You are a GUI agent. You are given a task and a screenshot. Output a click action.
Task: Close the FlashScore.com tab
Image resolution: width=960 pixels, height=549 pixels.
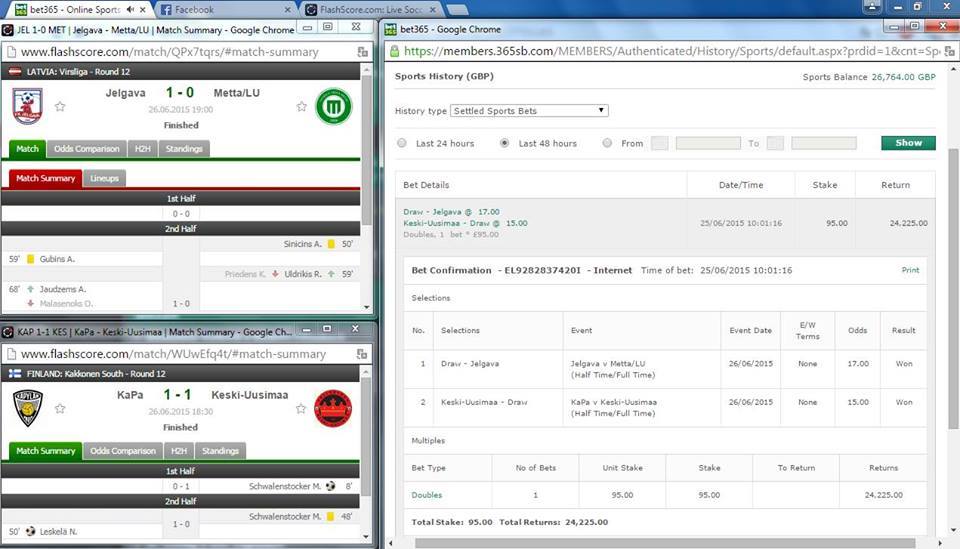point(432,10)
